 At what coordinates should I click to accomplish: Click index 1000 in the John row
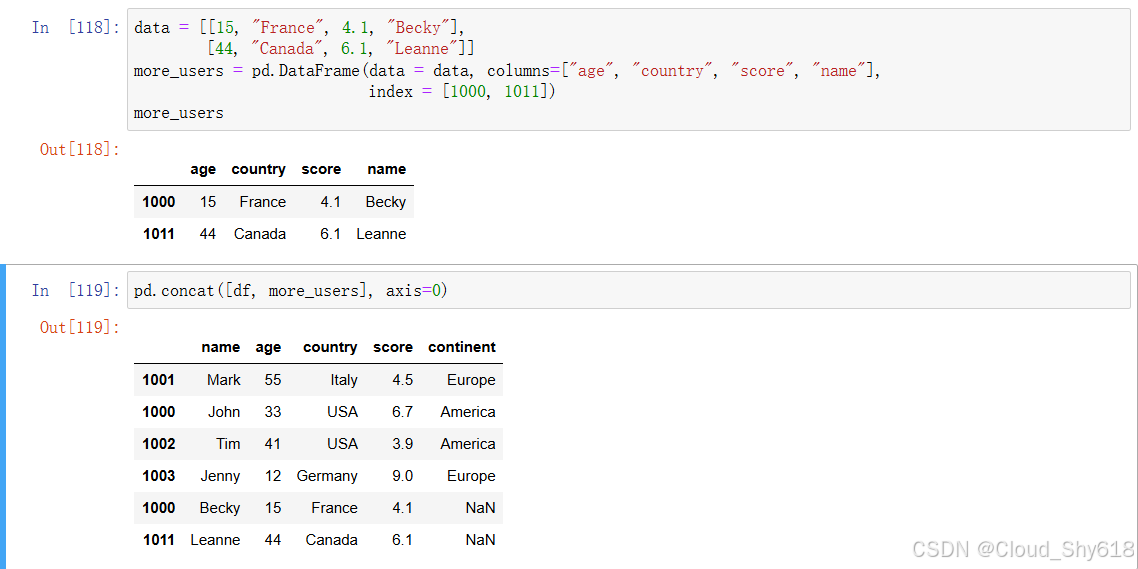tap(158, 412)
